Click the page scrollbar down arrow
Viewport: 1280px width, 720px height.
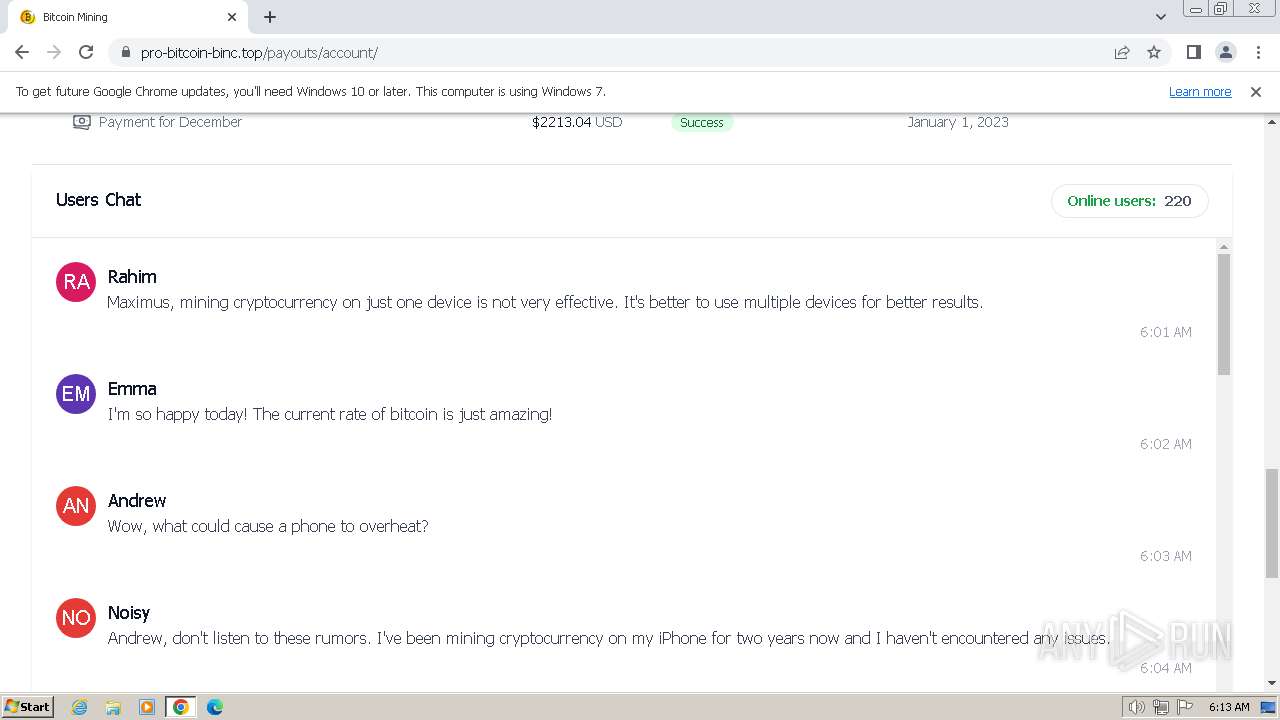[1272, 684]
